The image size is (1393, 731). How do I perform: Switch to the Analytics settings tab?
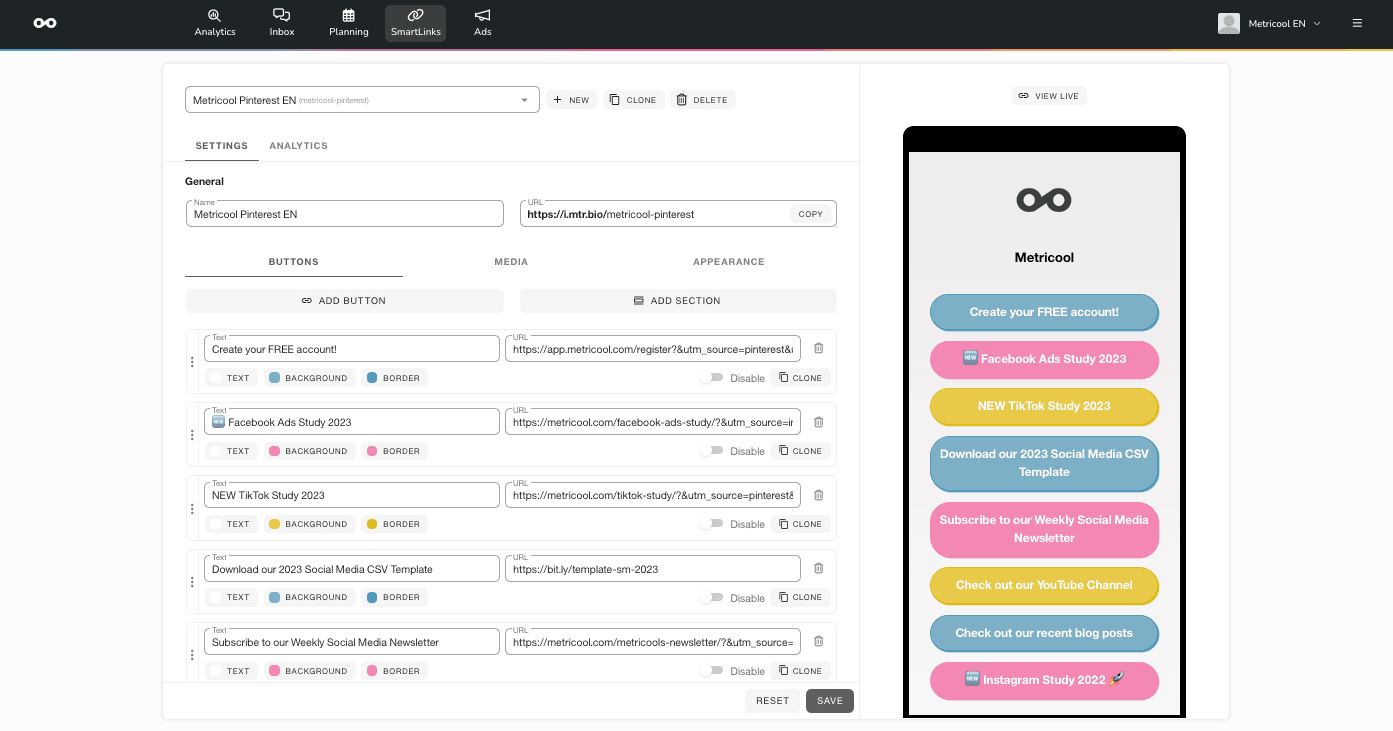(298, 146)
